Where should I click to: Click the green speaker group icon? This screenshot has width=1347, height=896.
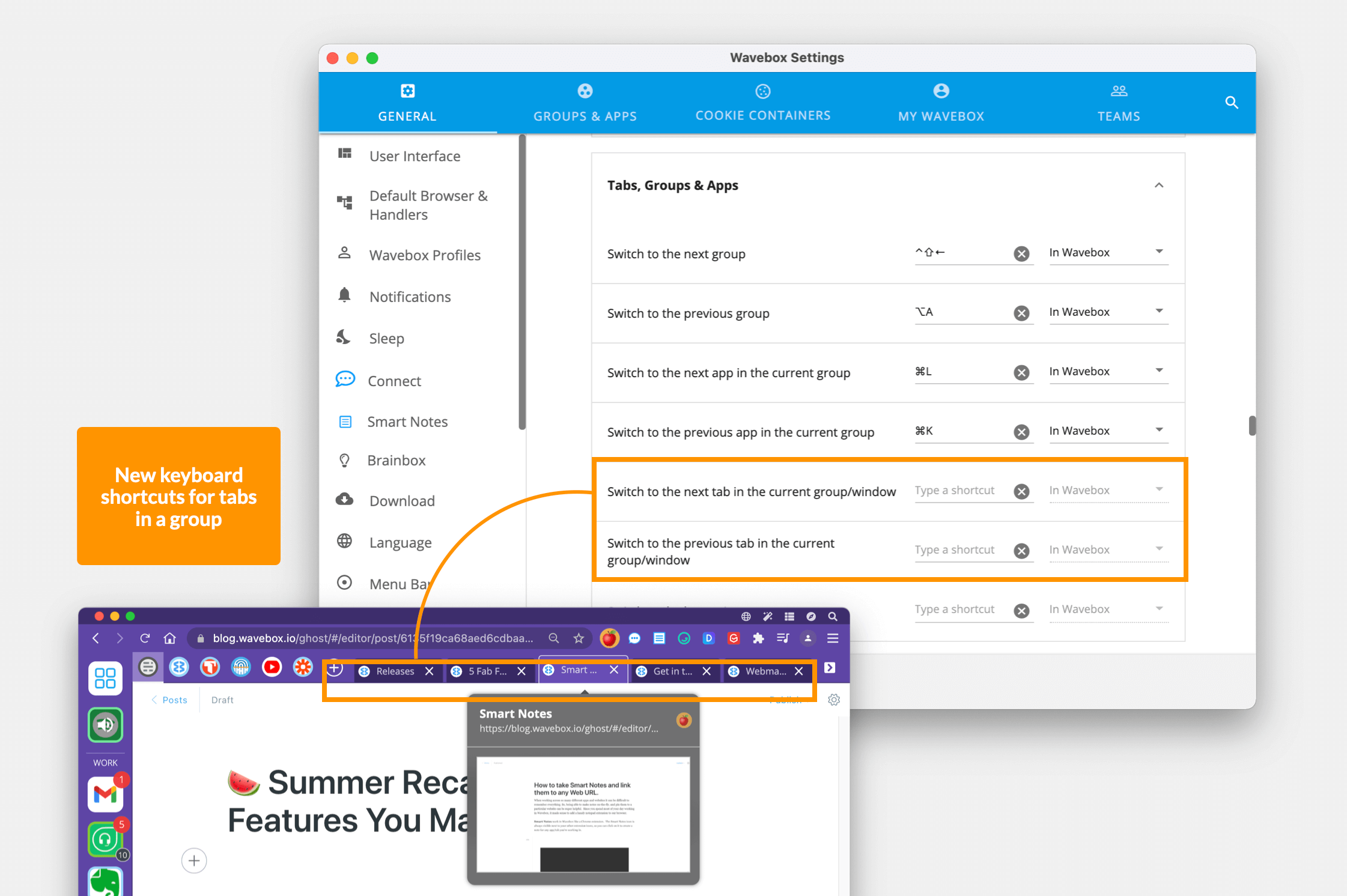coord(105,725)
